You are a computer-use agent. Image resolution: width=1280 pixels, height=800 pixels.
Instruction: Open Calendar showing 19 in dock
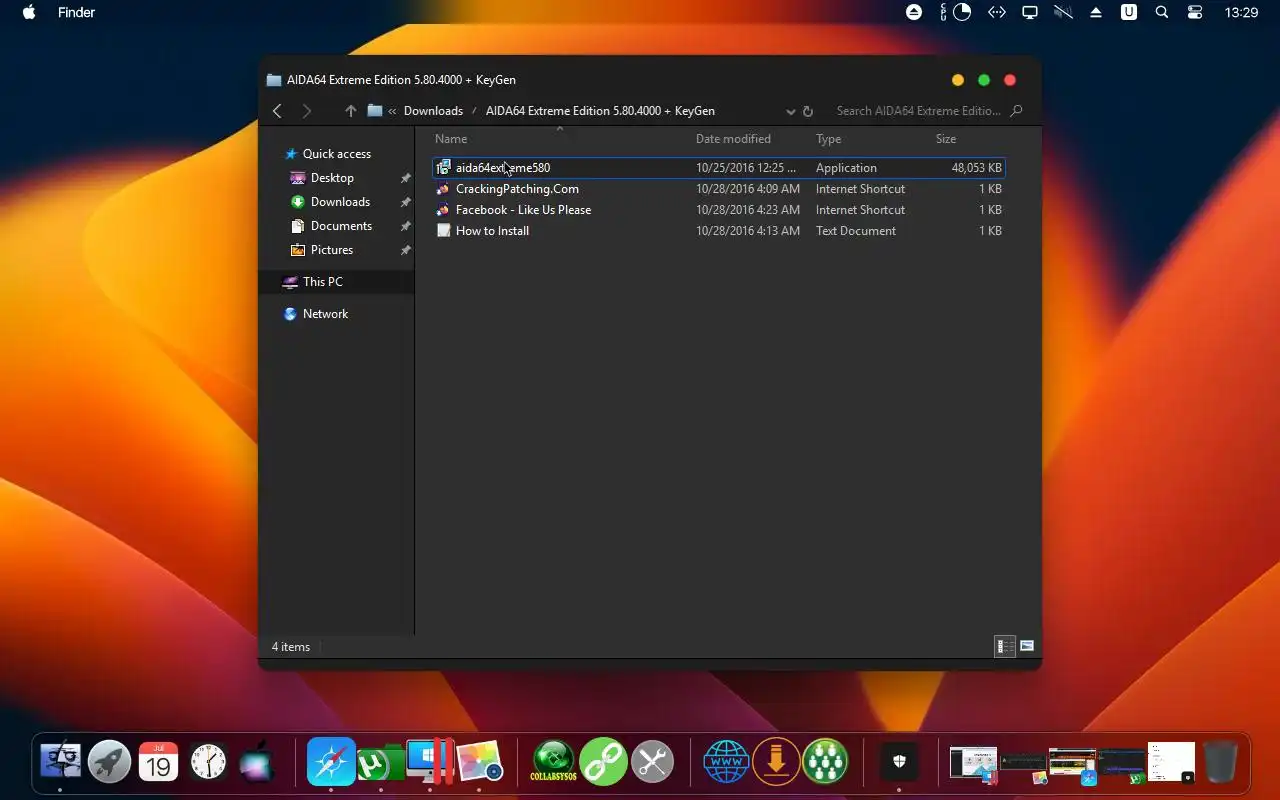pyautogui.click(x=158, y=763)
